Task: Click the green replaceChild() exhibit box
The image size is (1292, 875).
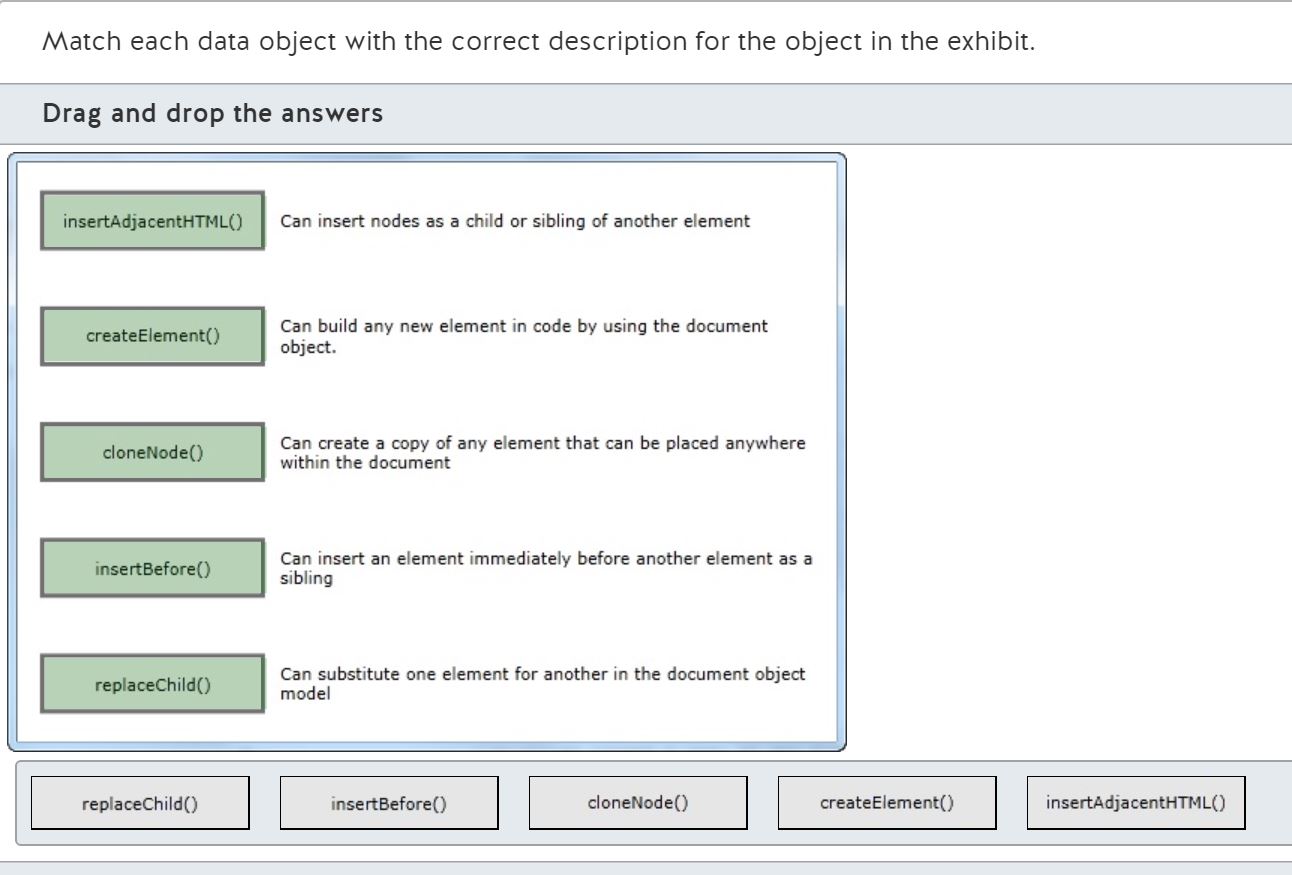Action: pos(152,685)
